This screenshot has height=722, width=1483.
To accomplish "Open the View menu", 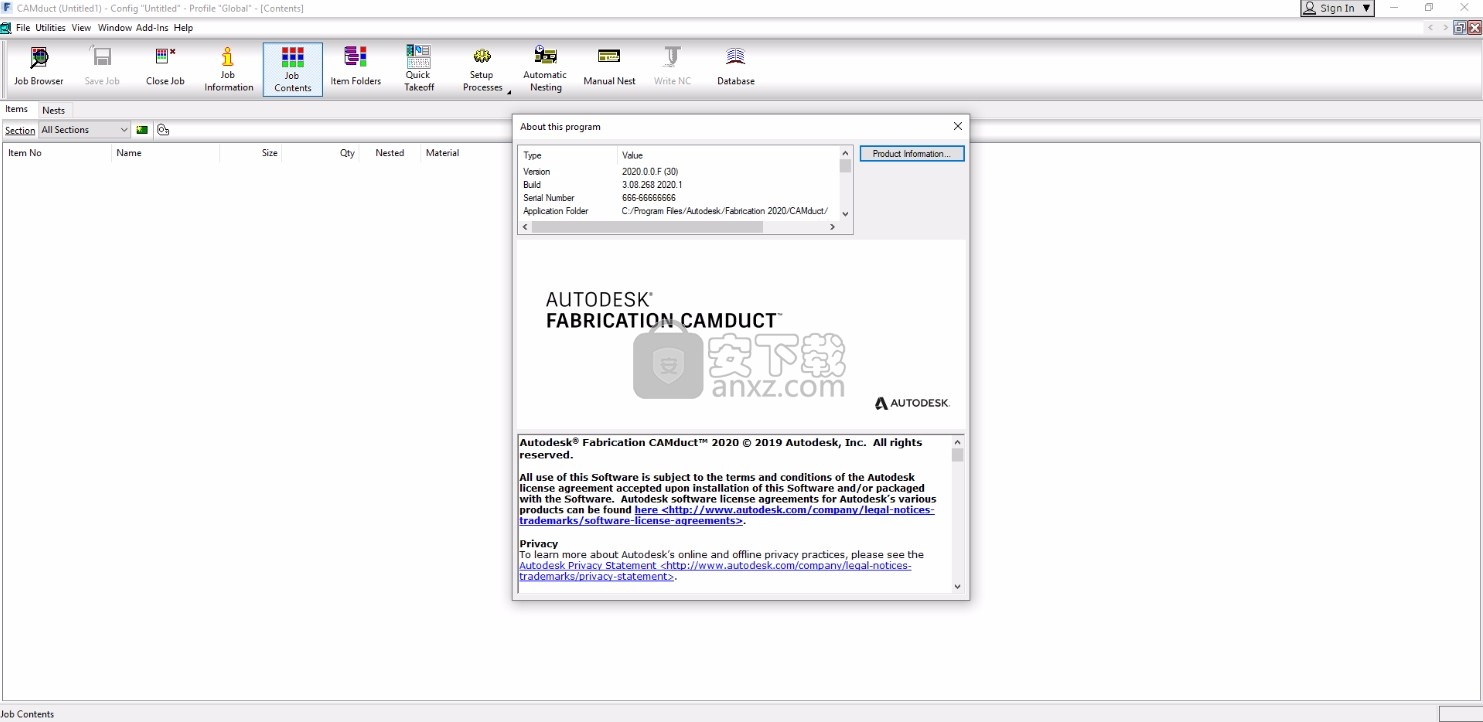I will click(81, 28).
